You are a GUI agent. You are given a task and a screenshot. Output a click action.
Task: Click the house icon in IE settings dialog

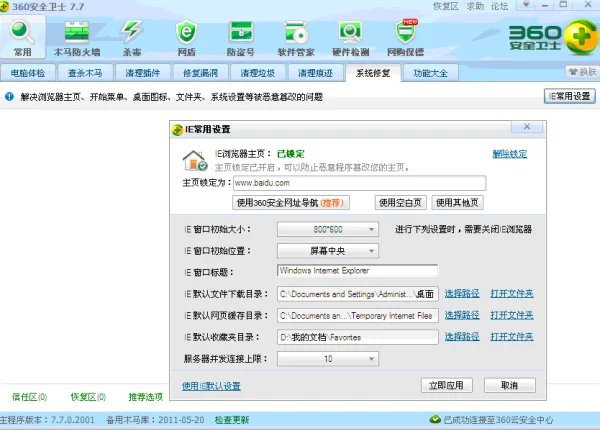click(x=194, y=160)
